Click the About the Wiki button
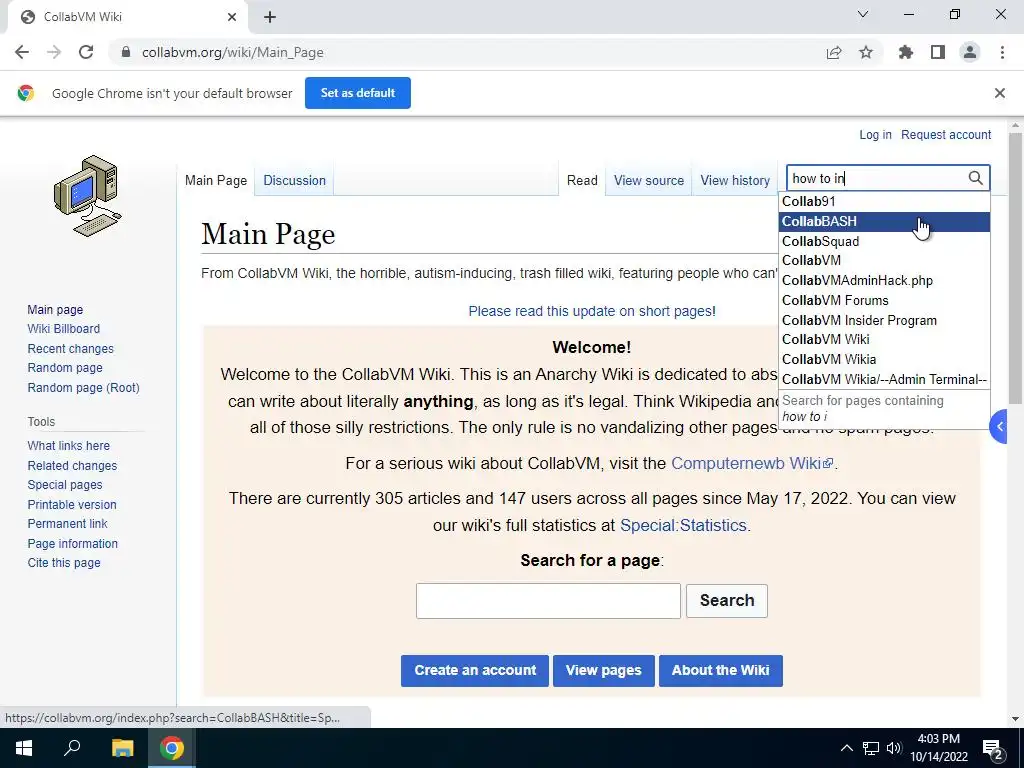Image resolution: width=1024 pixels, height=768 pixels. [x=720, y=671]
